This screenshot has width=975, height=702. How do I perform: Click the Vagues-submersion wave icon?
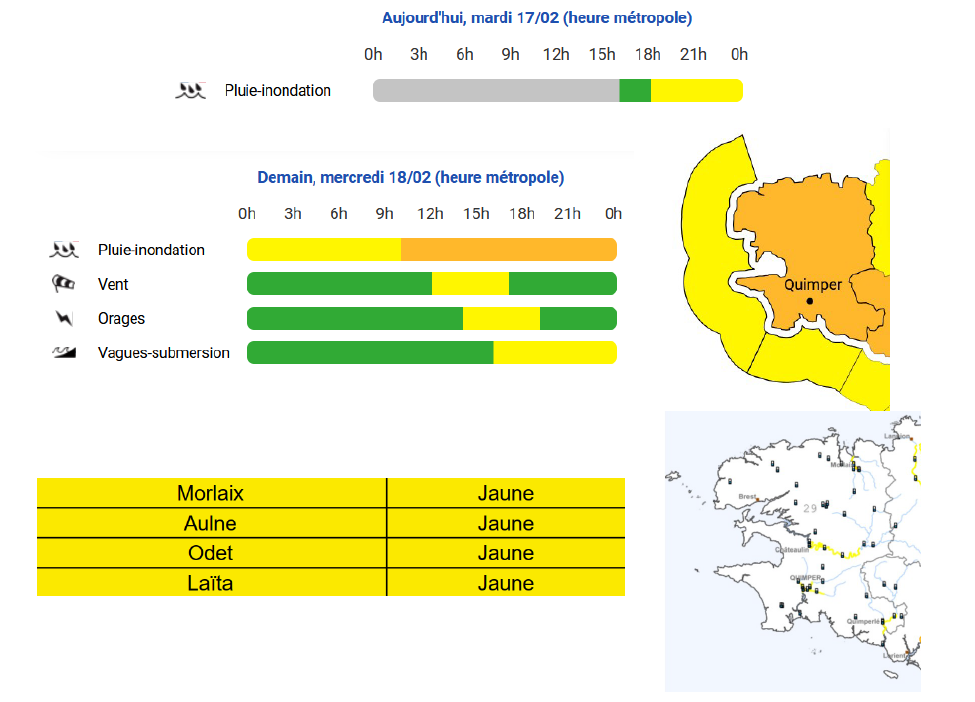point(64,353)
